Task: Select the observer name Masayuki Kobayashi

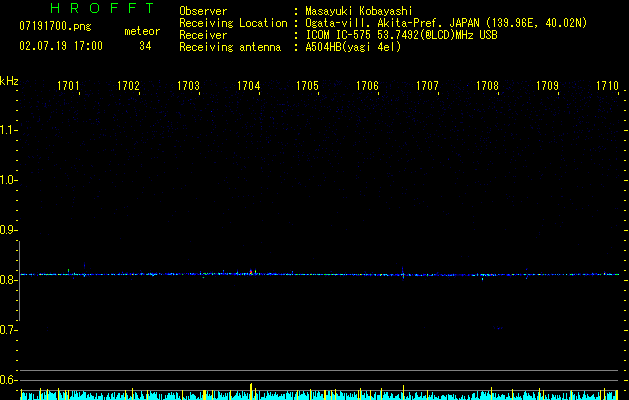Action: coord(359,11)
